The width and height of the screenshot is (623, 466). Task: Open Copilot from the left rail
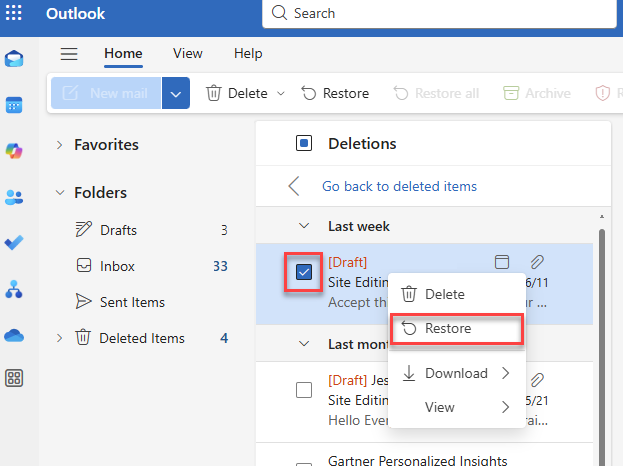15,150
